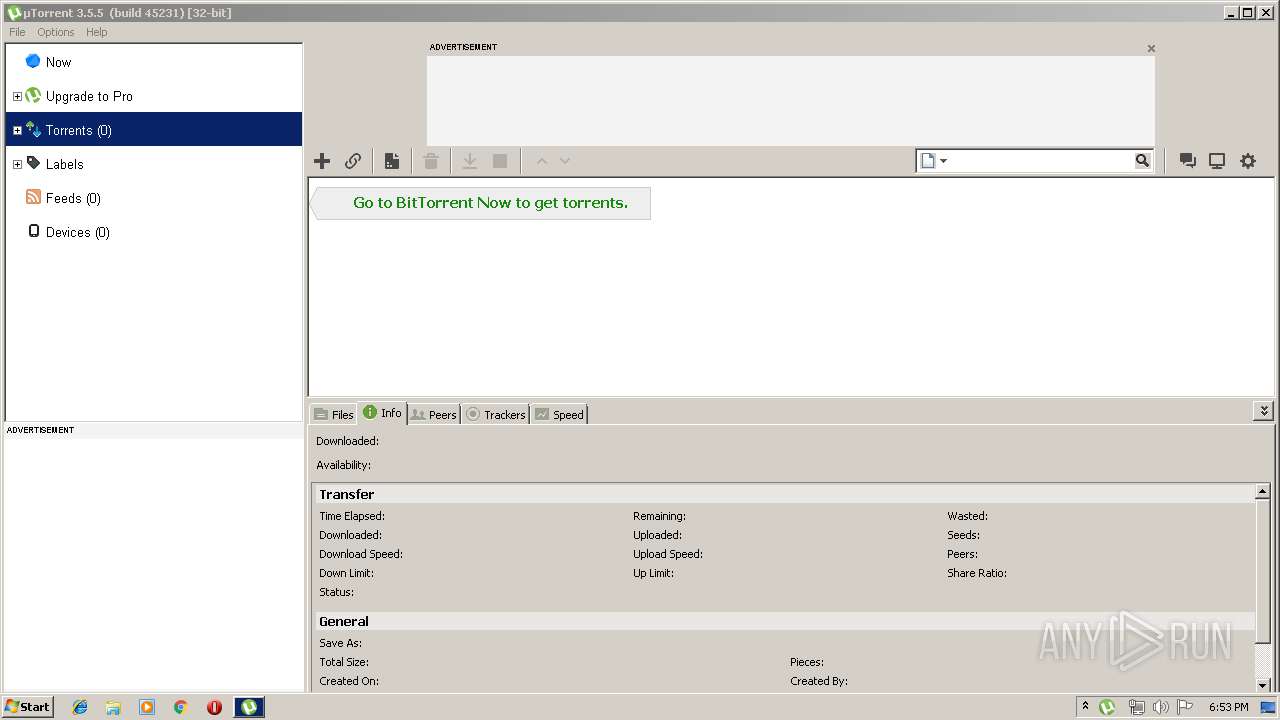Click the Share Ratio label
Viewport: 1280px width, 720px height.
pos(977,573)
